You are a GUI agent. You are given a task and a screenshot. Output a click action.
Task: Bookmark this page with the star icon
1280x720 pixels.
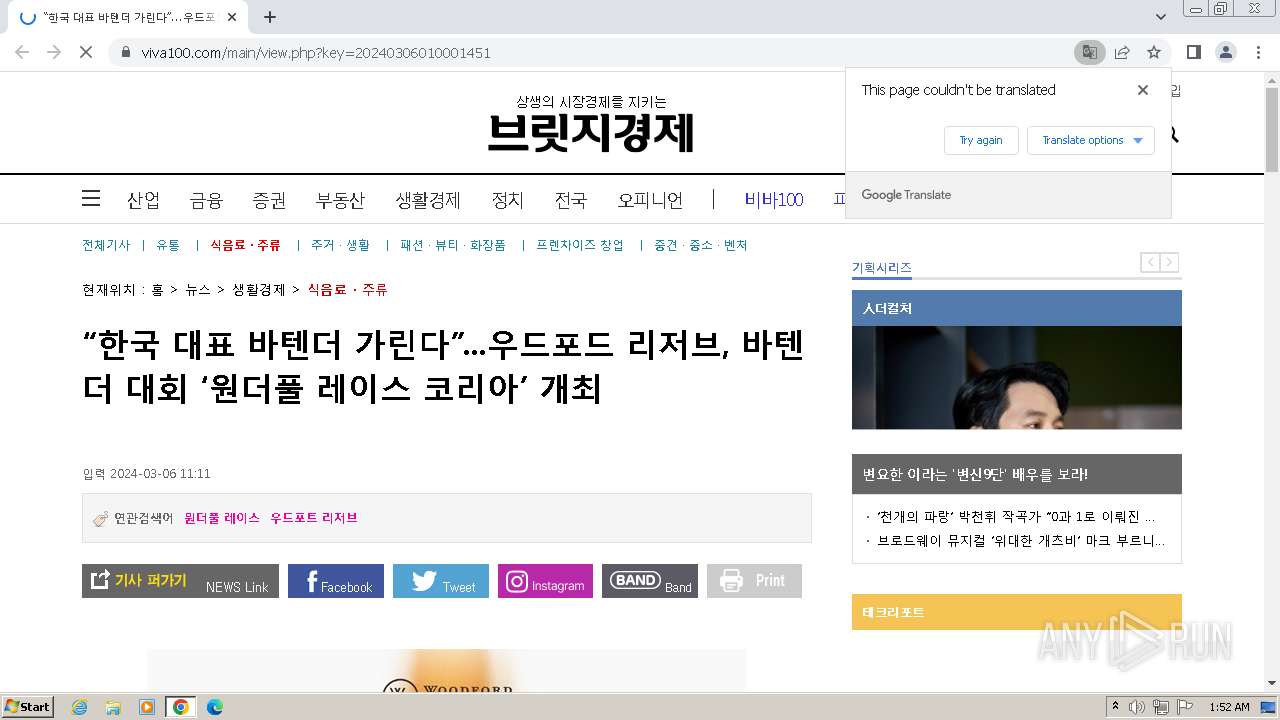tap(1154, 52)
